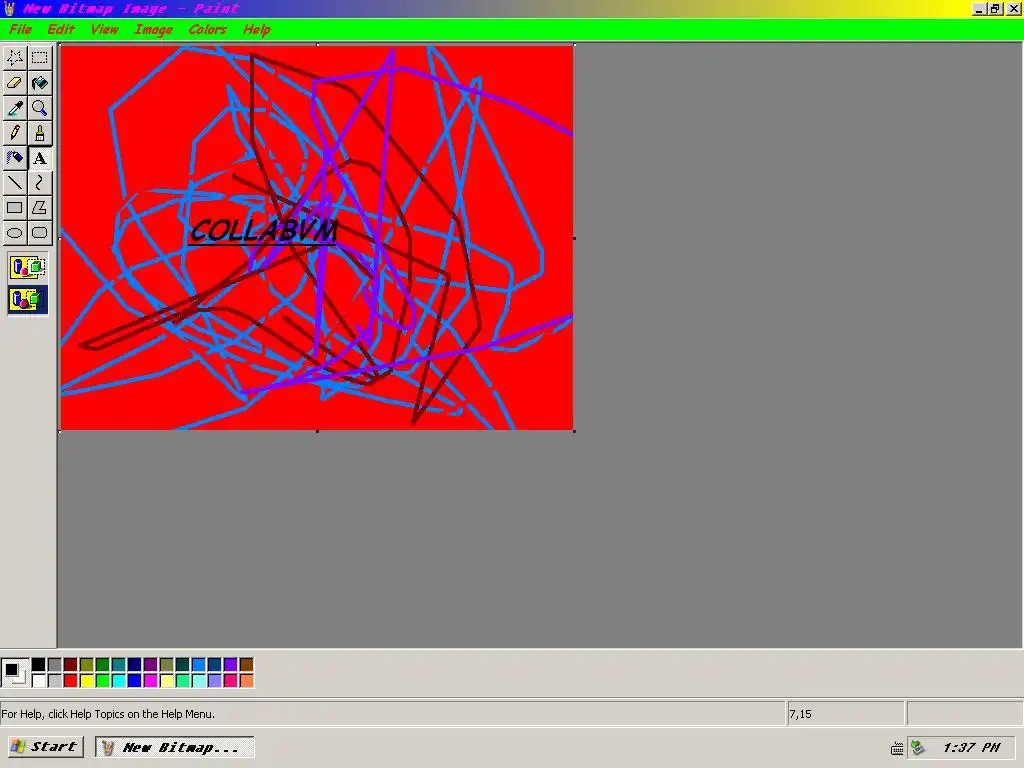The width and height of the screenshot is (1024, 768).
Task: Click the keyboard icon in system tray
Action: [x=897, y=748]
